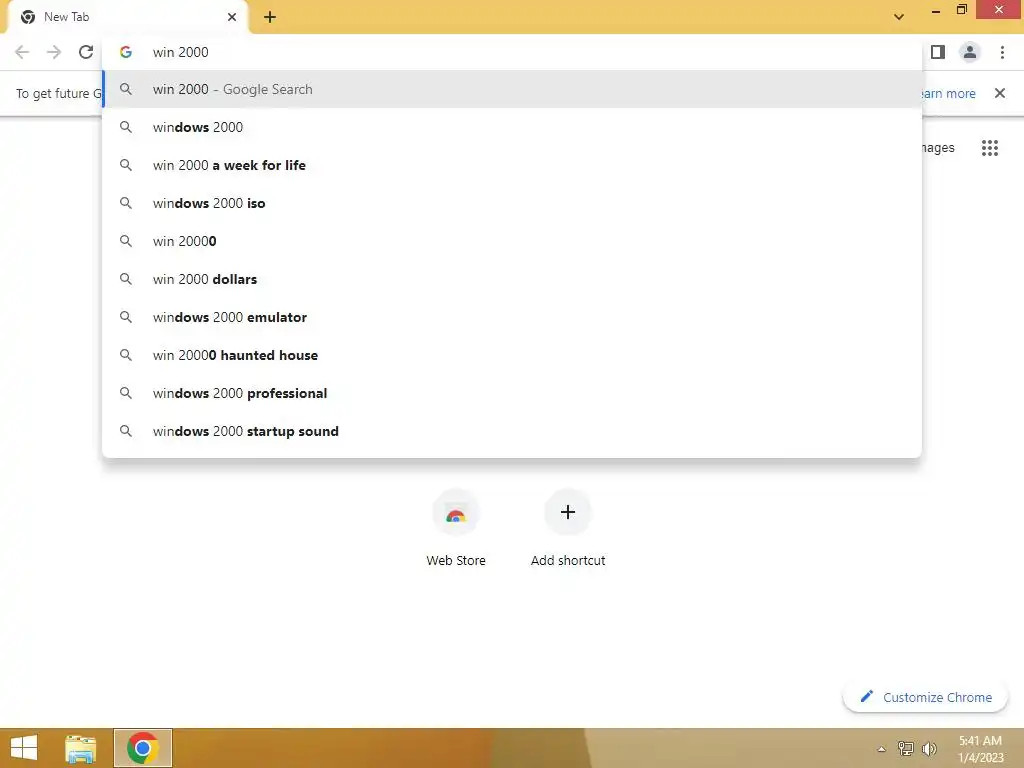The width and height of the screenshot is (1024, 768).
Task: Select suggestion 'win 20000 haunted house'
Action: [x=512, y=355]
